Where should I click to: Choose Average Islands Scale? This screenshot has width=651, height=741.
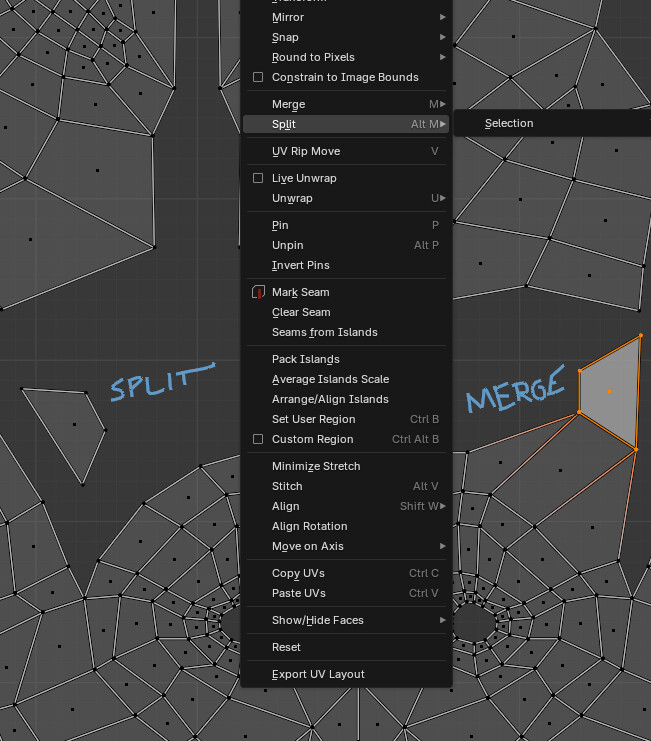[346, 379]
